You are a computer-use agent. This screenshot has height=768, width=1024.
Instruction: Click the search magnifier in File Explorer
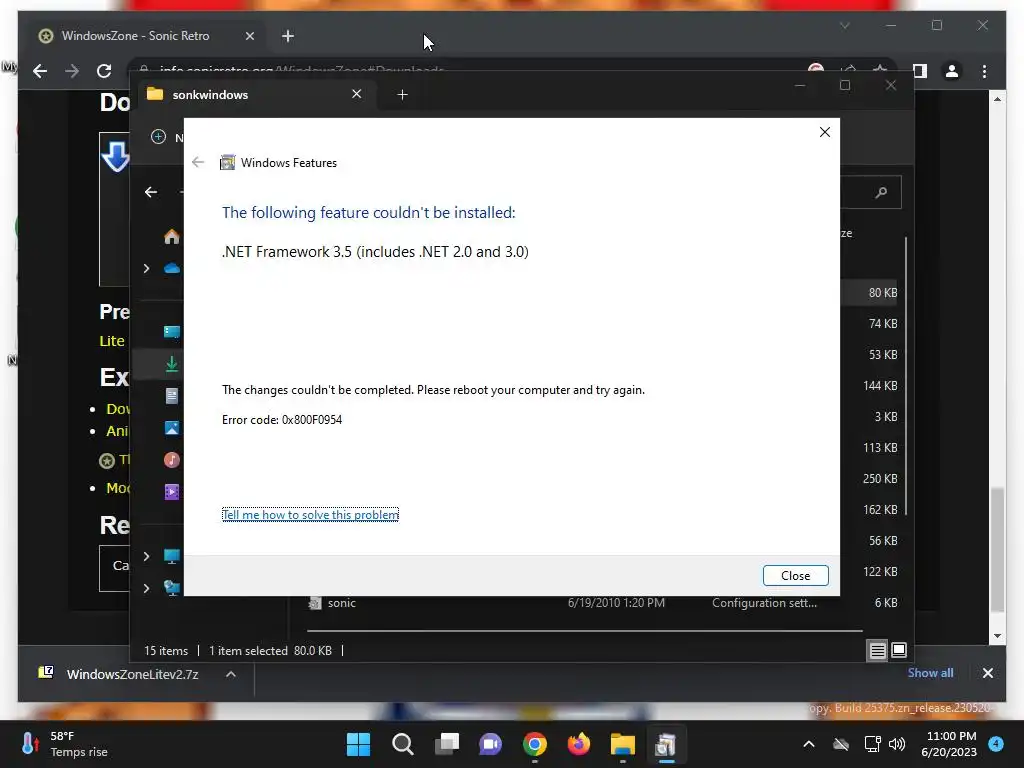pyautogui.click(x=881, y=192)
